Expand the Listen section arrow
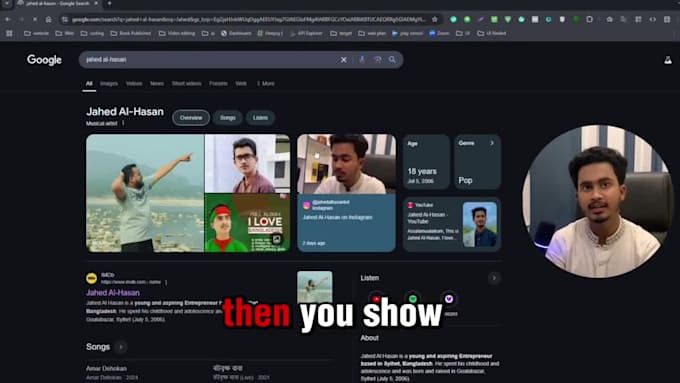 [494, 278]
